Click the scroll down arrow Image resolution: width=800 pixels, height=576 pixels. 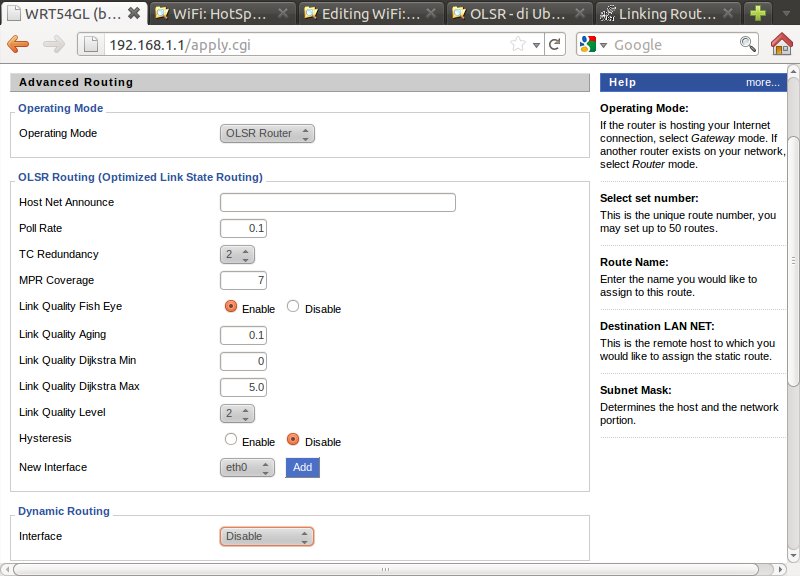[x=793, y=556]
